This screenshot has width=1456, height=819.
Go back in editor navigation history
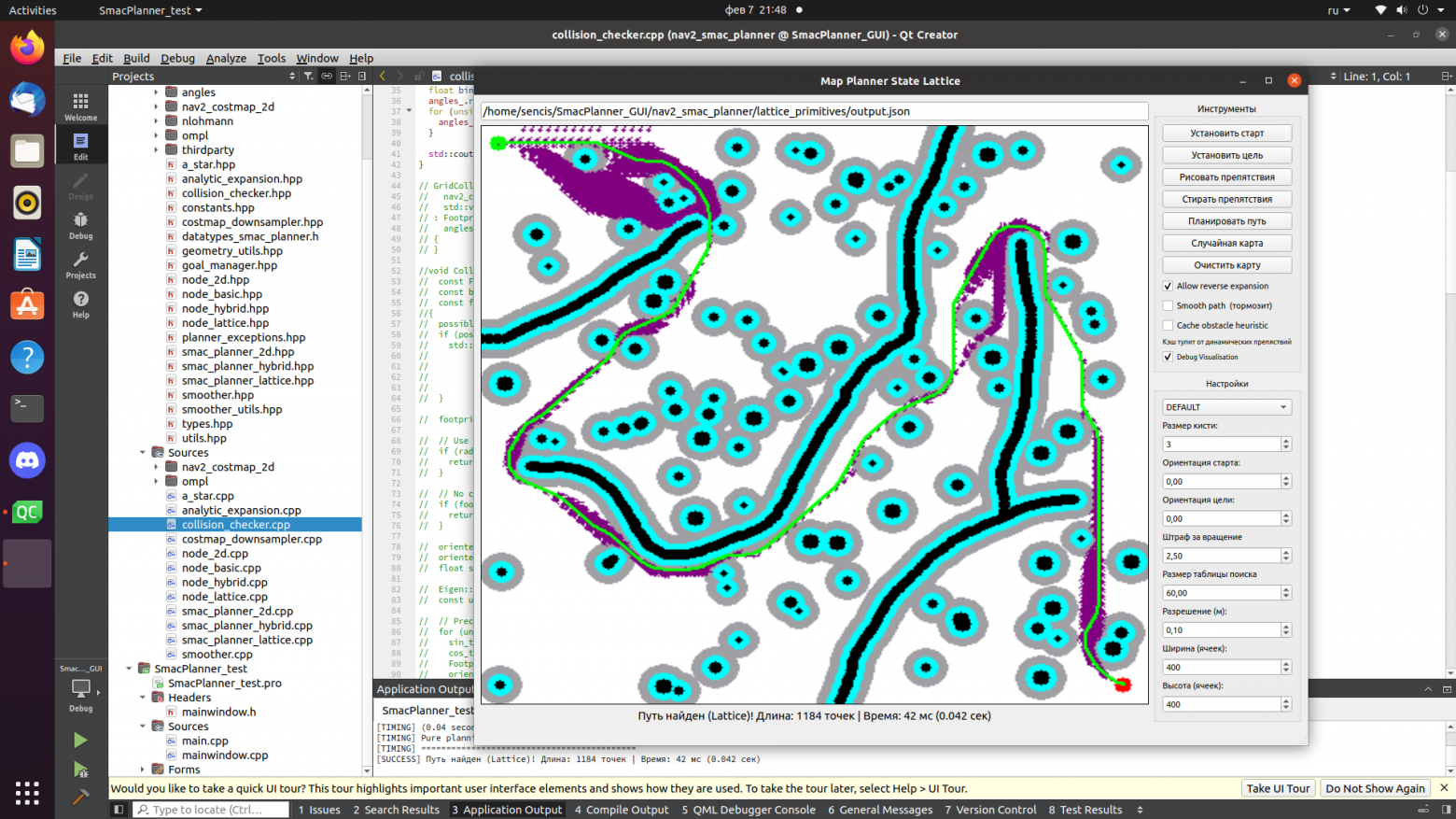(x=383, y=77)
